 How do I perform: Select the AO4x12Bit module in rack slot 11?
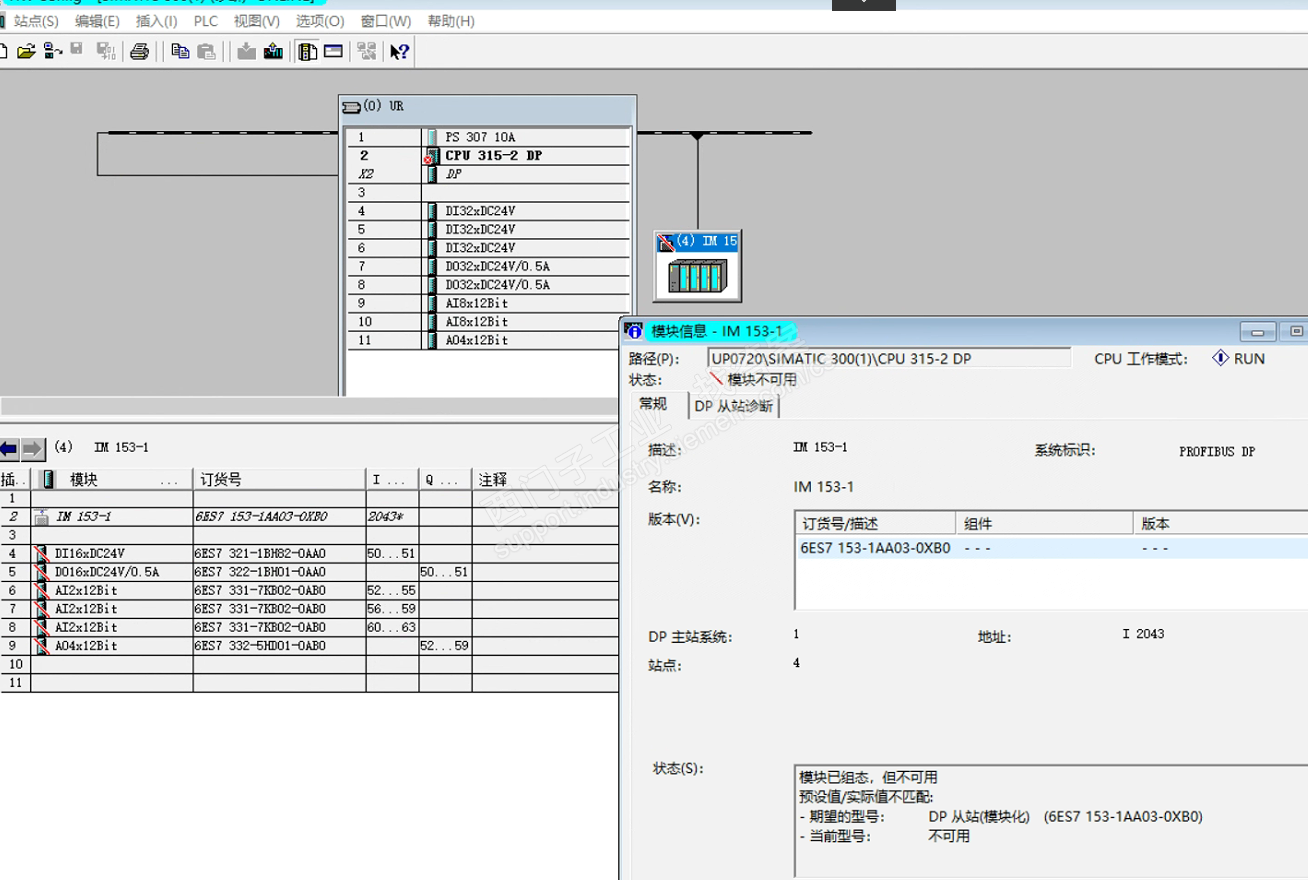[x=489, y=340]
